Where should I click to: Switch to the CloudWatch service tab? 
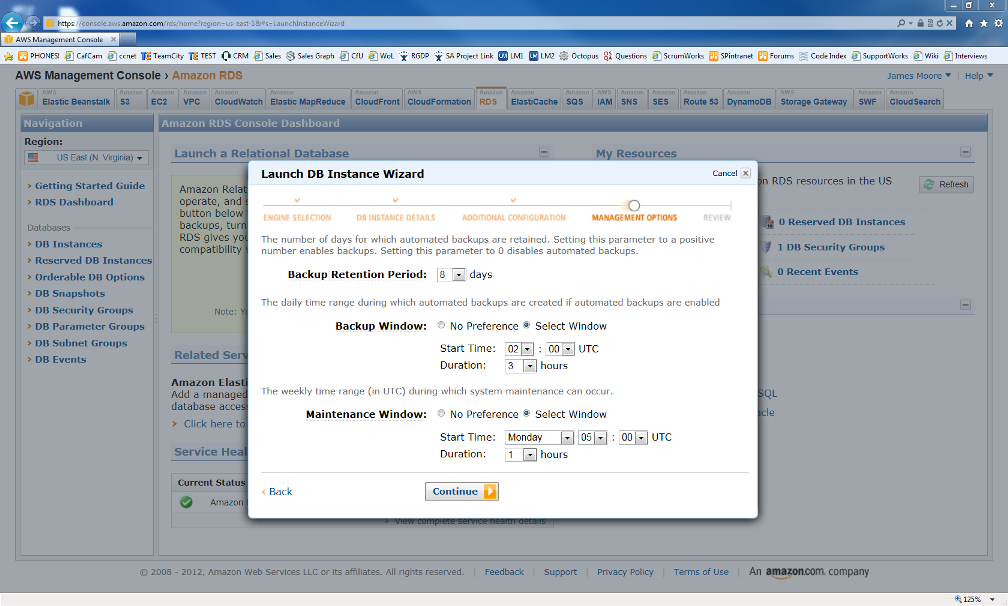pos(238,99)
